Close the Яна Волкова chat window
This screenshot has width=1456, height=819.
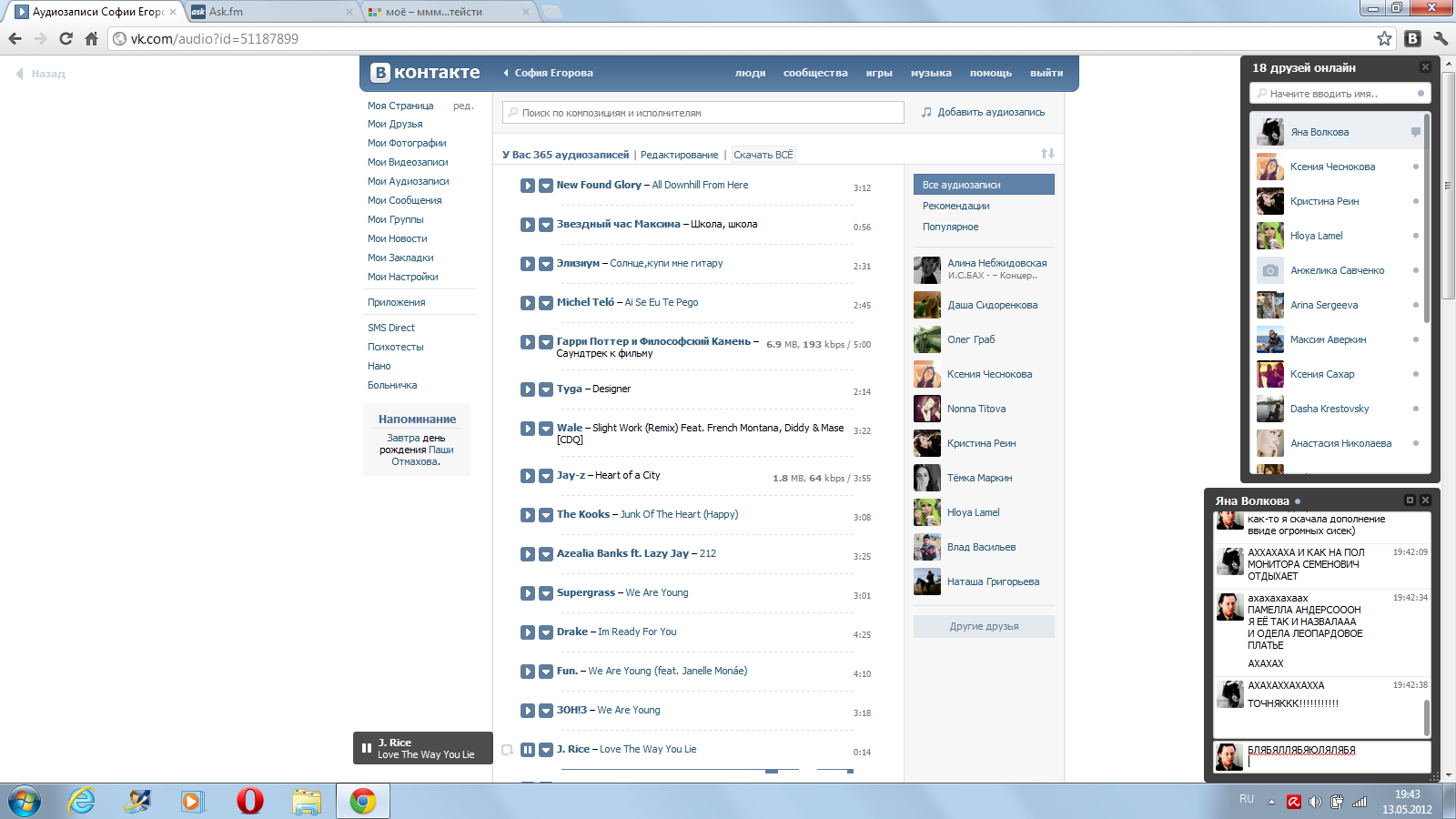pos(1425,500)
